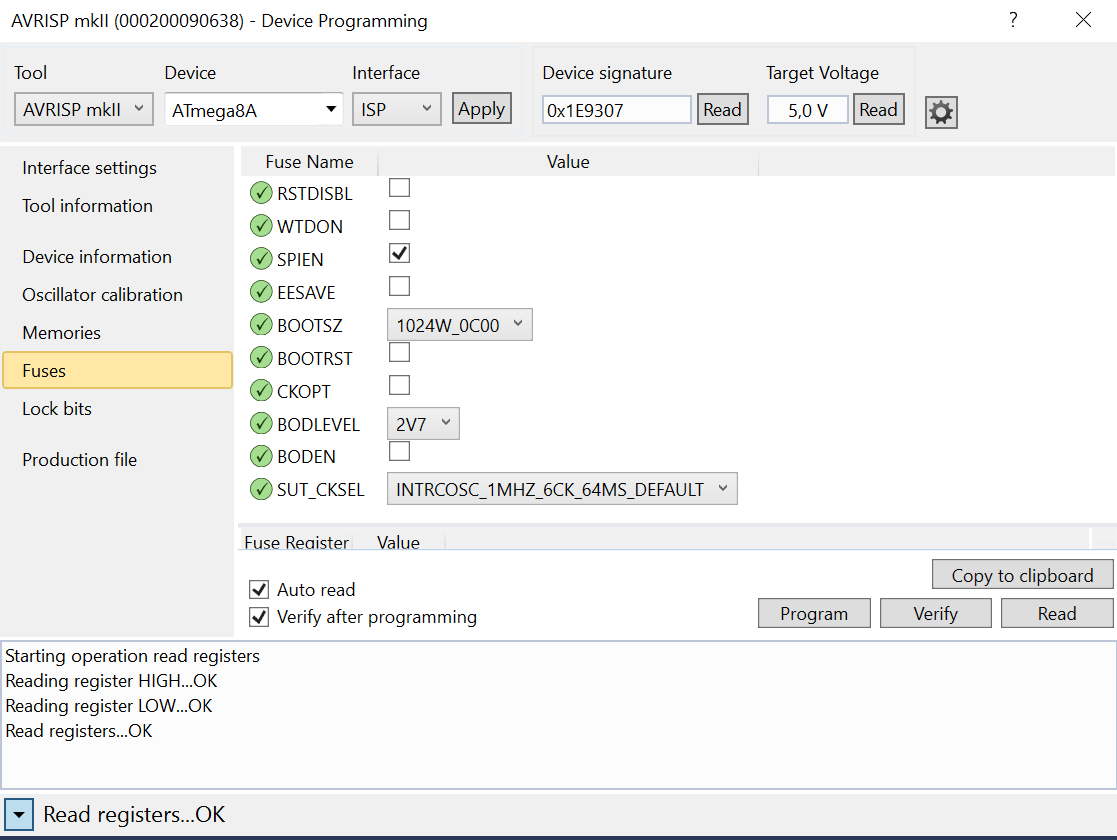The height and width of the screenshot is (840, 1117).
Task: Enable the RSTDISBL fuse checkbox
Action: coord(399,187)
